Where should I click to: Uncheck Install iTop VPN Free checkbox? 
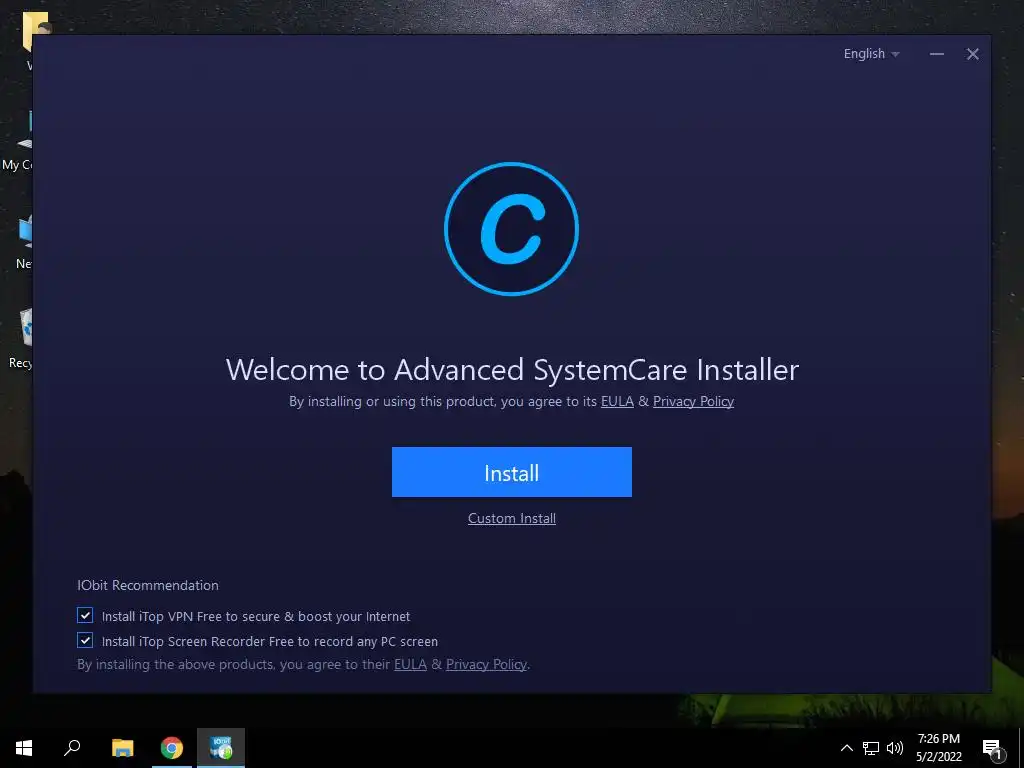click(x=85, y=615)
